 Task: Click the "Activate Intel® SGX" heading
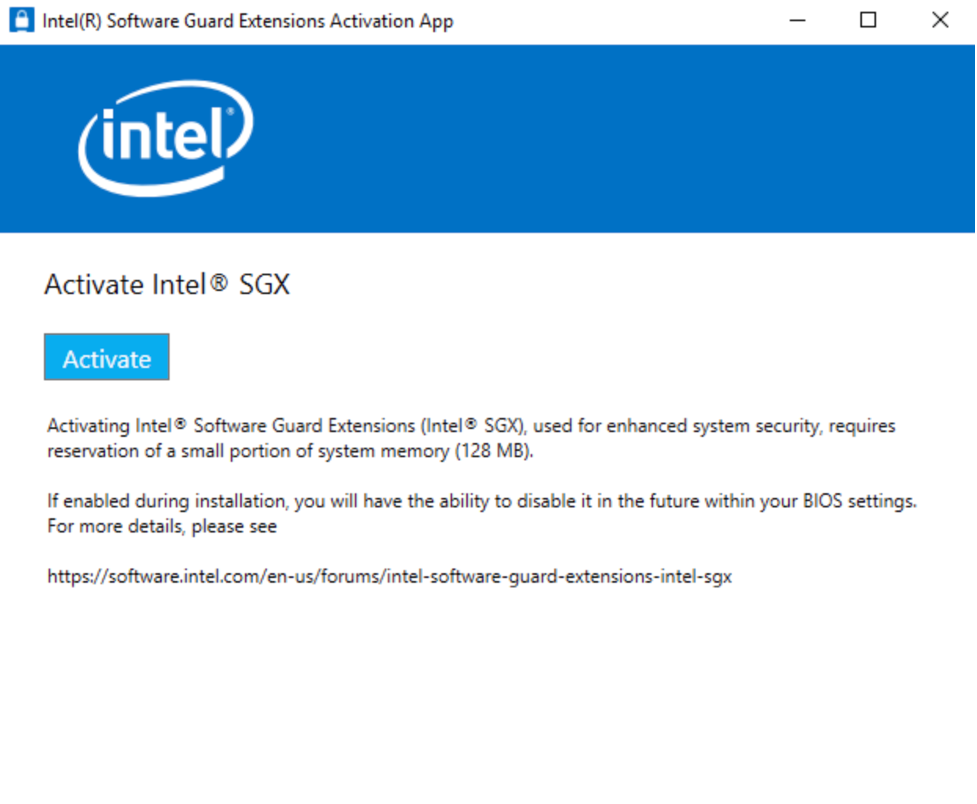(167, 285)
